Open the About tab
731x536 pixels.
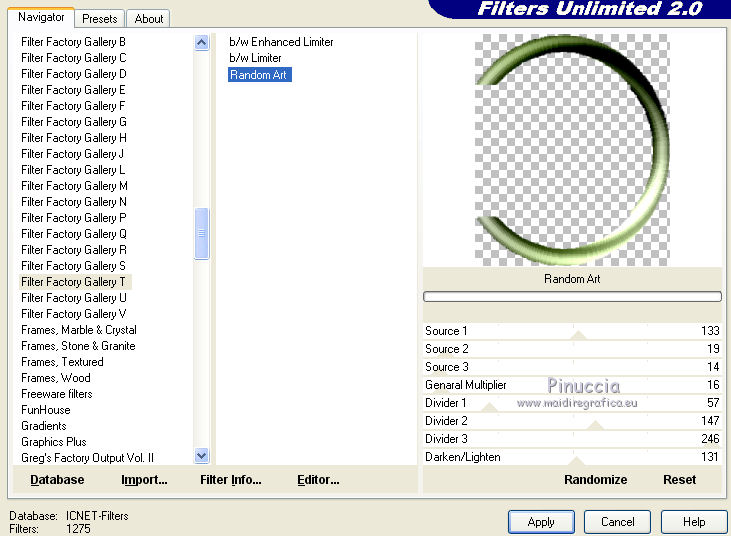coord(149,19)
